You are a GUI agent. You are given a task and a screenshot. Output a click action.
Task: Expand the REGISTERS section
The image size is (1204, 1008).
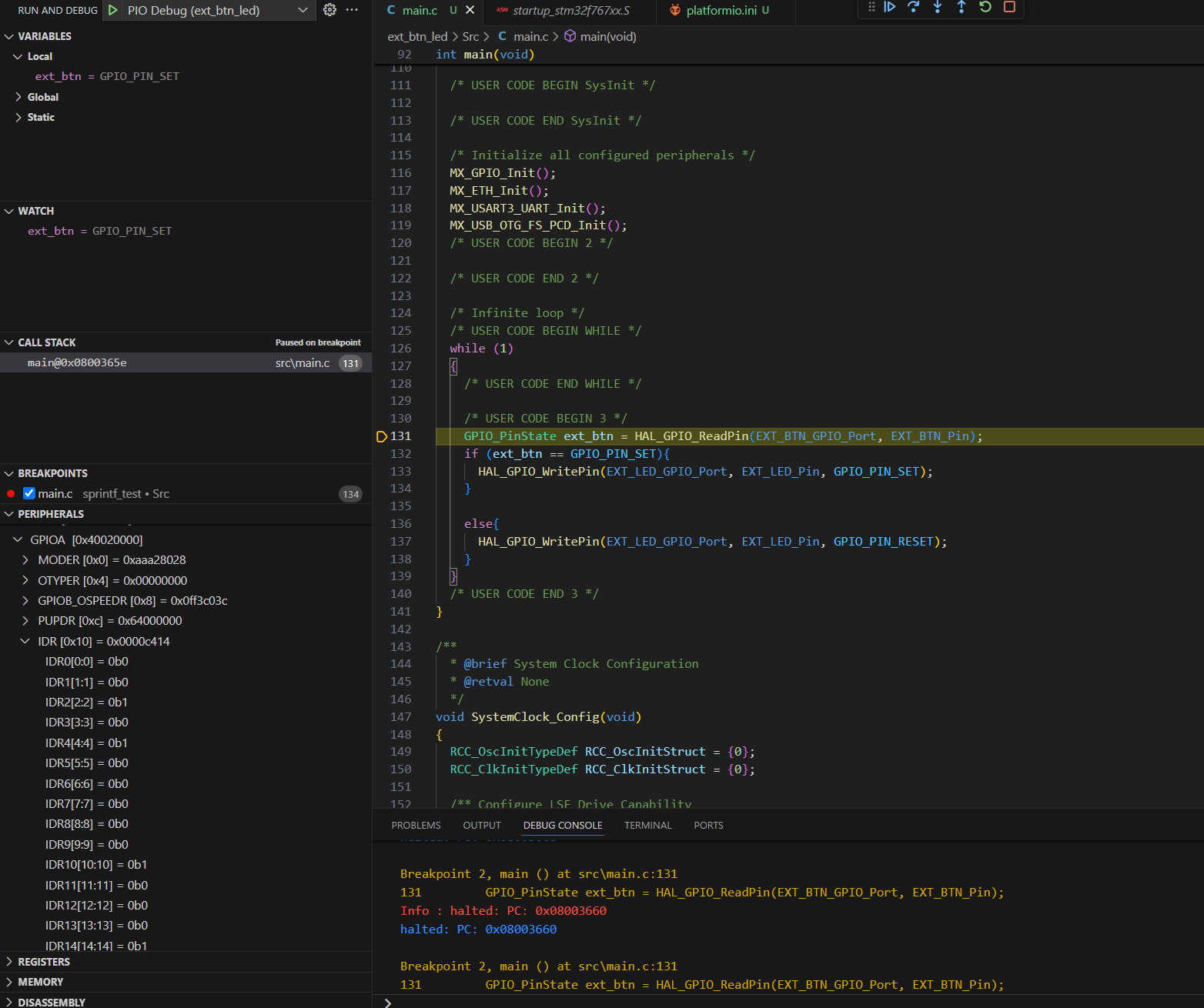pyautogui.click(x=9, y=962)
